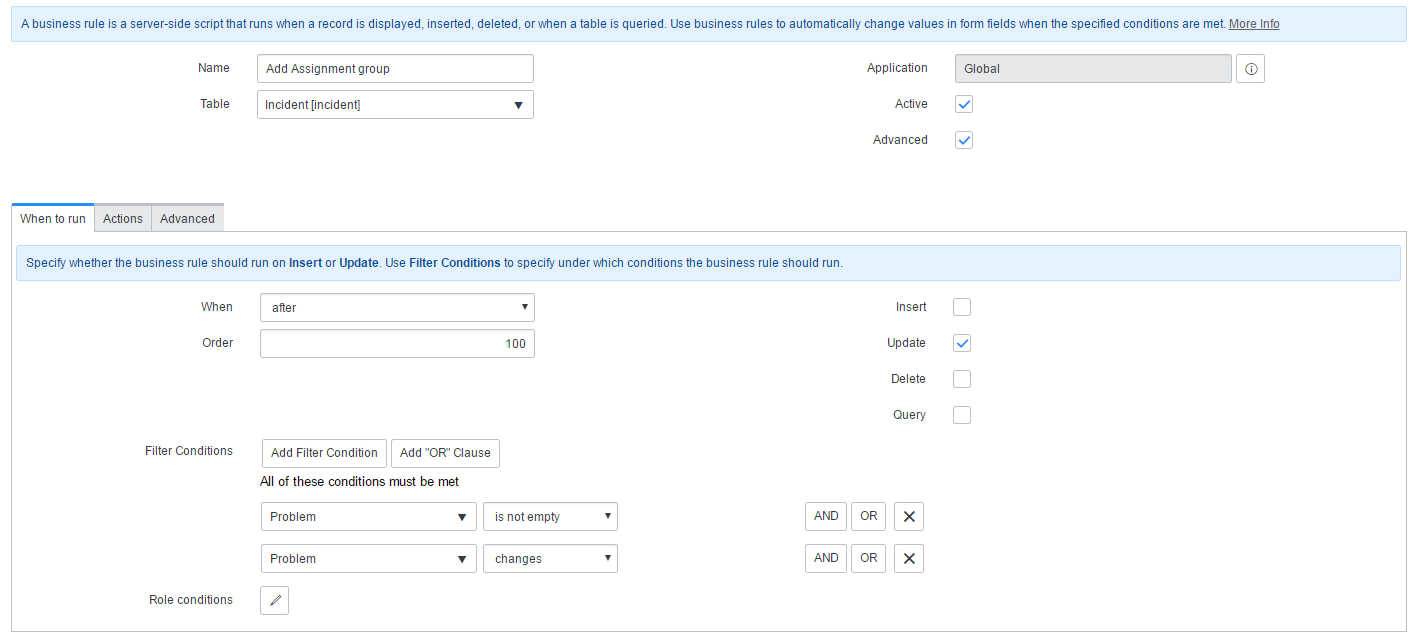This screenshot has height=634, width=1415.
Task: Check the Delete option
Action: (962, 379)
